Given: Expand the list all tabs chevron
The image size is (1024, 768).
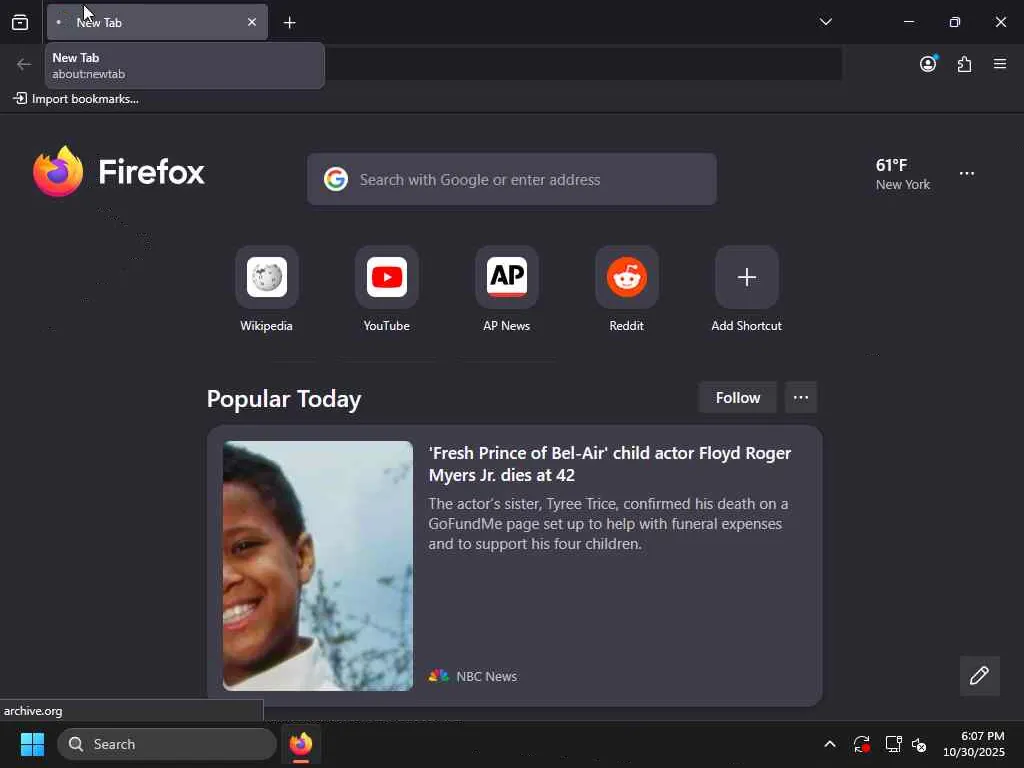Looking at the screenshot, I should pyautogui.click(x=825, y=22).
